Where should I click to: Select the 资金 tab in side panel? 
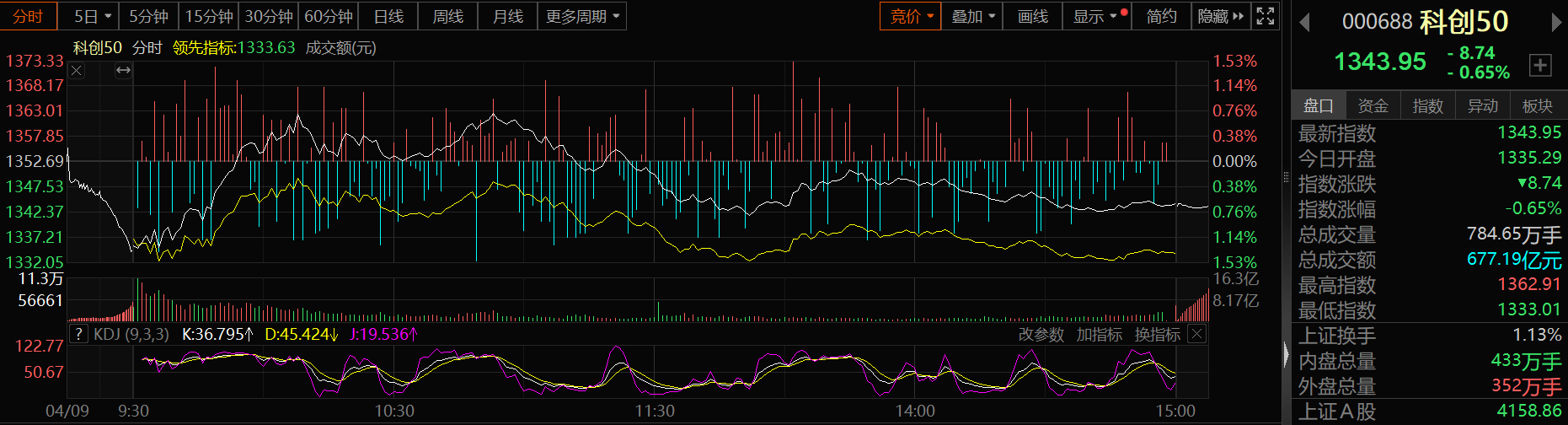1373,106
